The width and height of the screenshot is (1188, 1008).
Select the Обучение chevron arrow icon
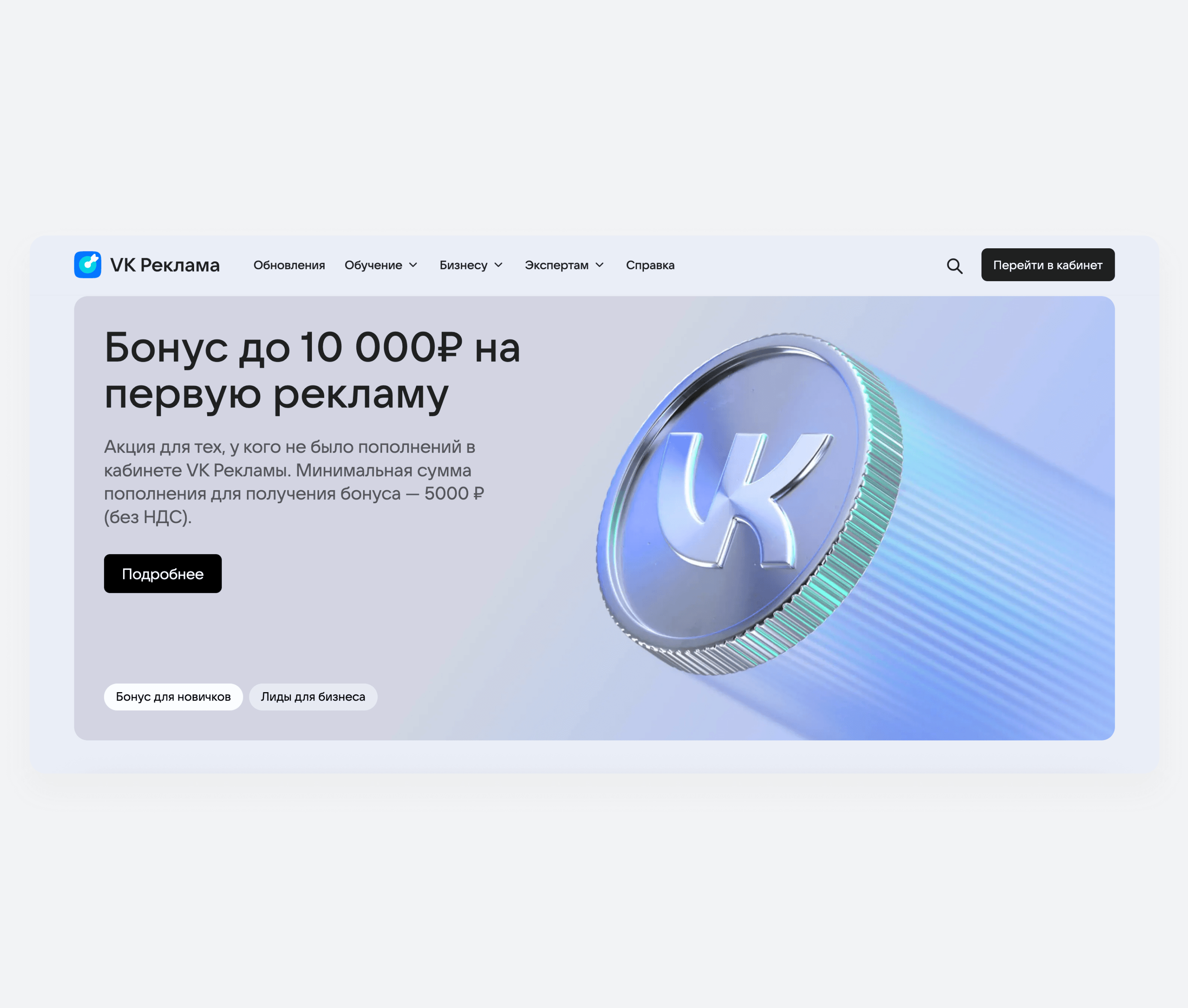[x=413, y=265]
